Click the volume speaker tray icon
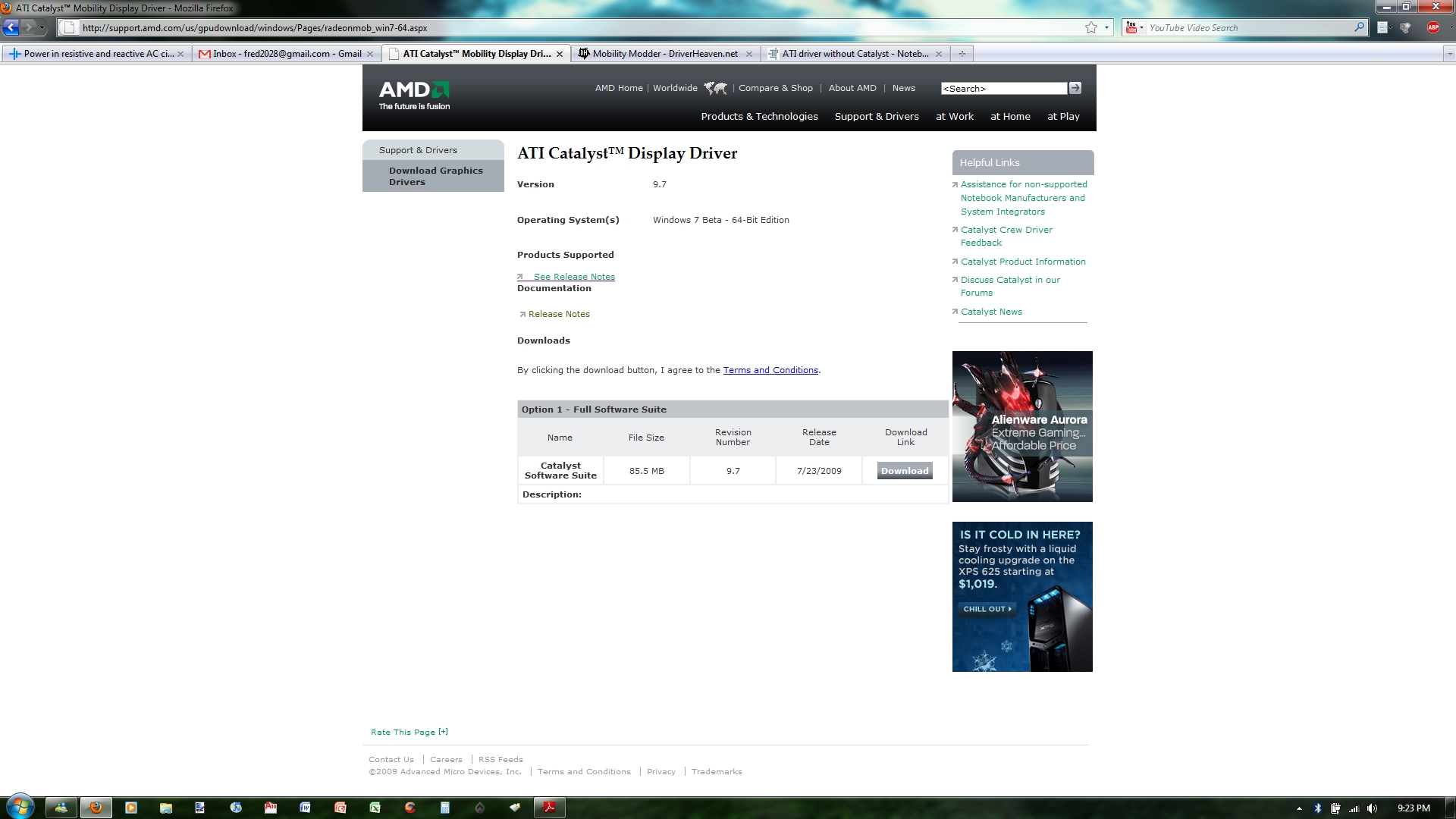 click(x=1373, y=808)
